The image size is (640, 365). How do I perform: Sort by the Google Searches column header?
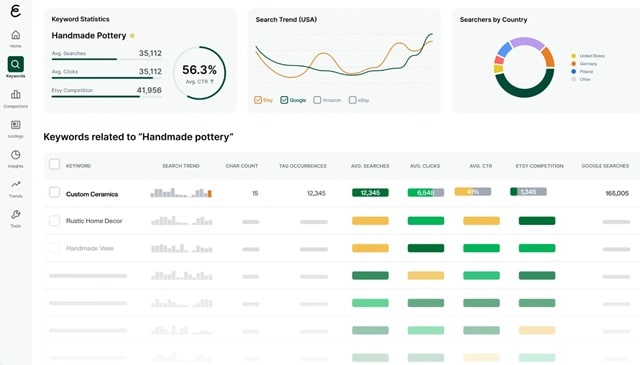[x=605, y=166]
